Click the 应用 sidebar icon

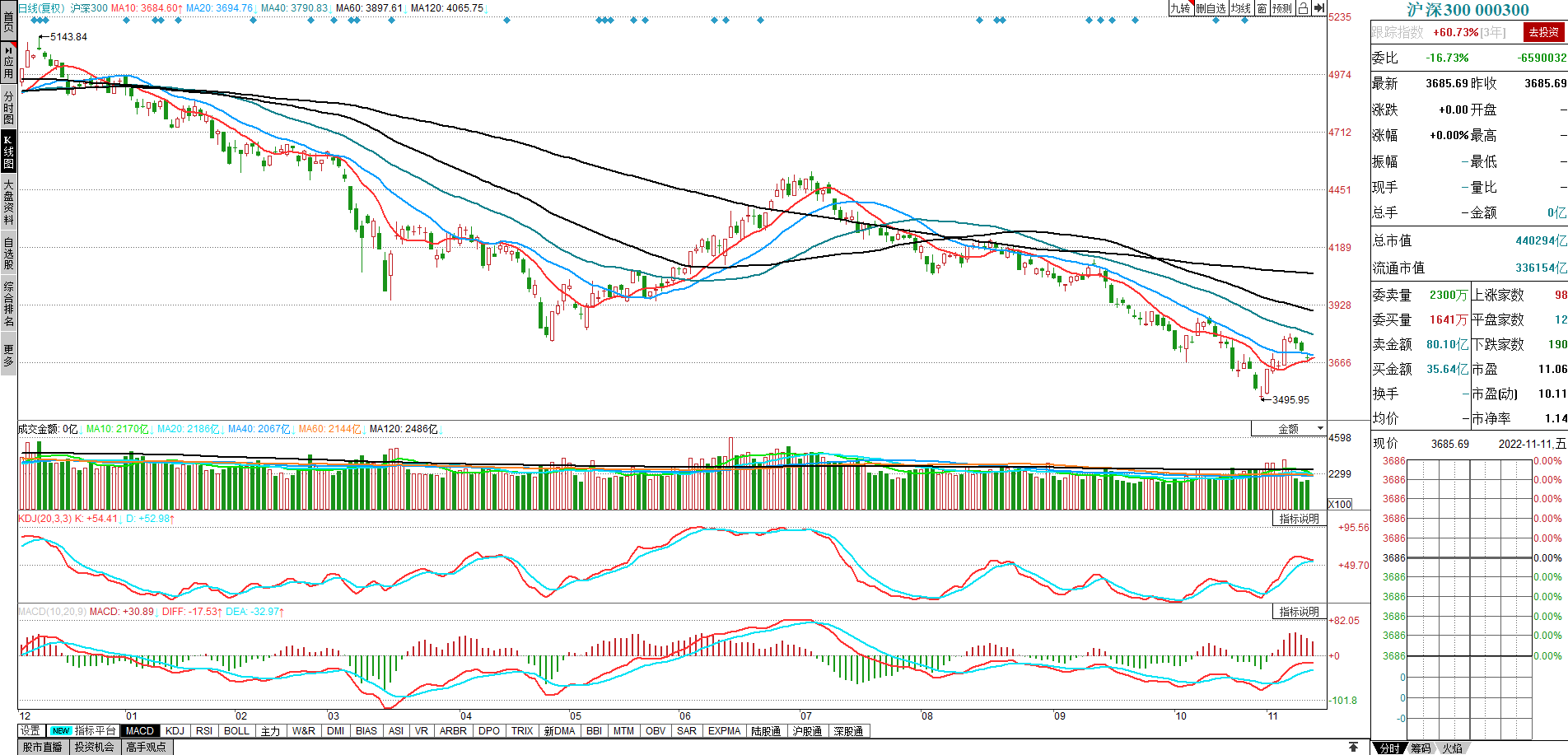pyautogui.click(x=8, y=62)
